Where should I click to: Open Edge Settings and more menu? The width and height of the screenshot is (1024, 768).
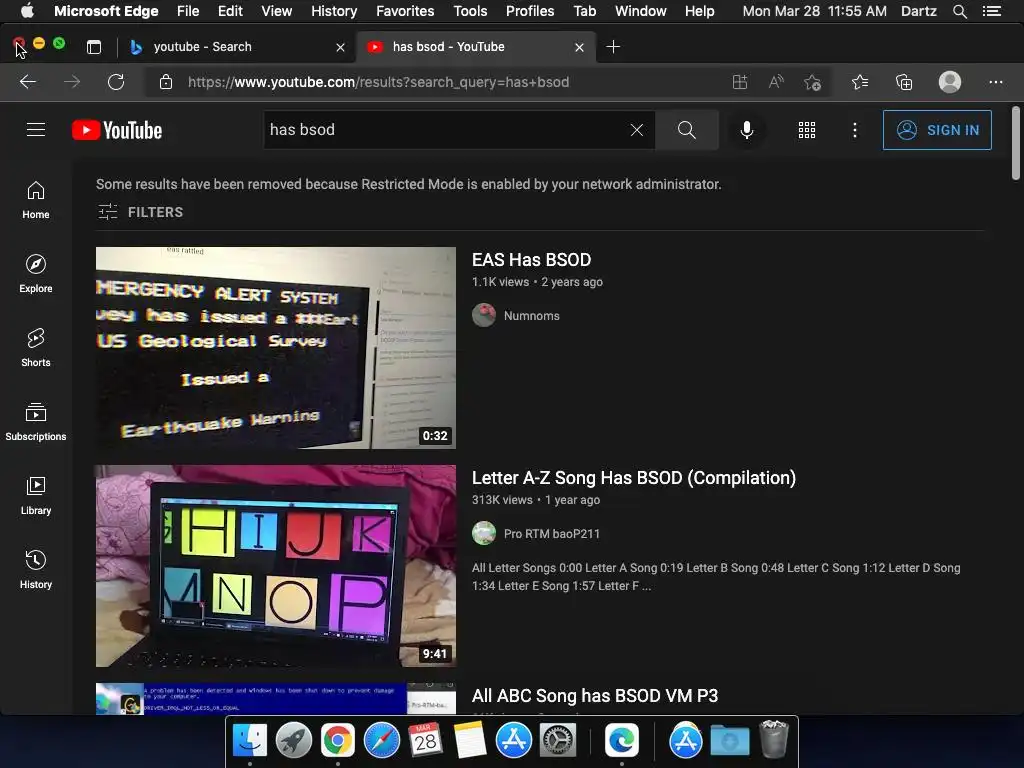tap(995, 82)
